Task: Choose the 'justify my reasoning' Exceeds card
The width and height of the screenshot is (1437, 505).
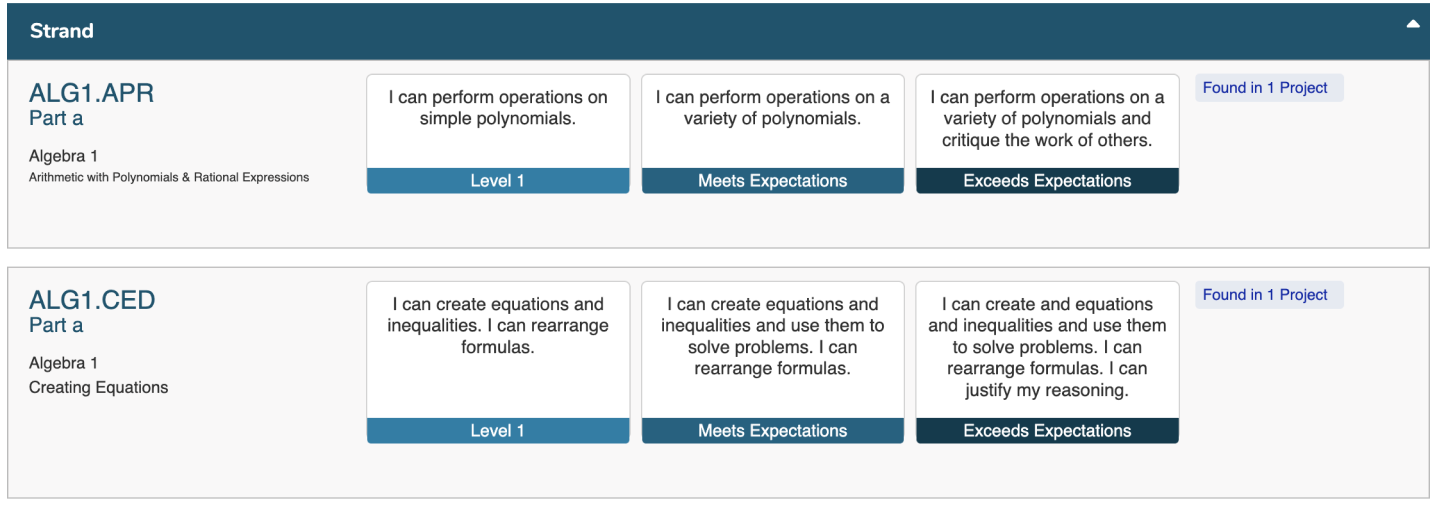Action: click(x=1047, y=346)
